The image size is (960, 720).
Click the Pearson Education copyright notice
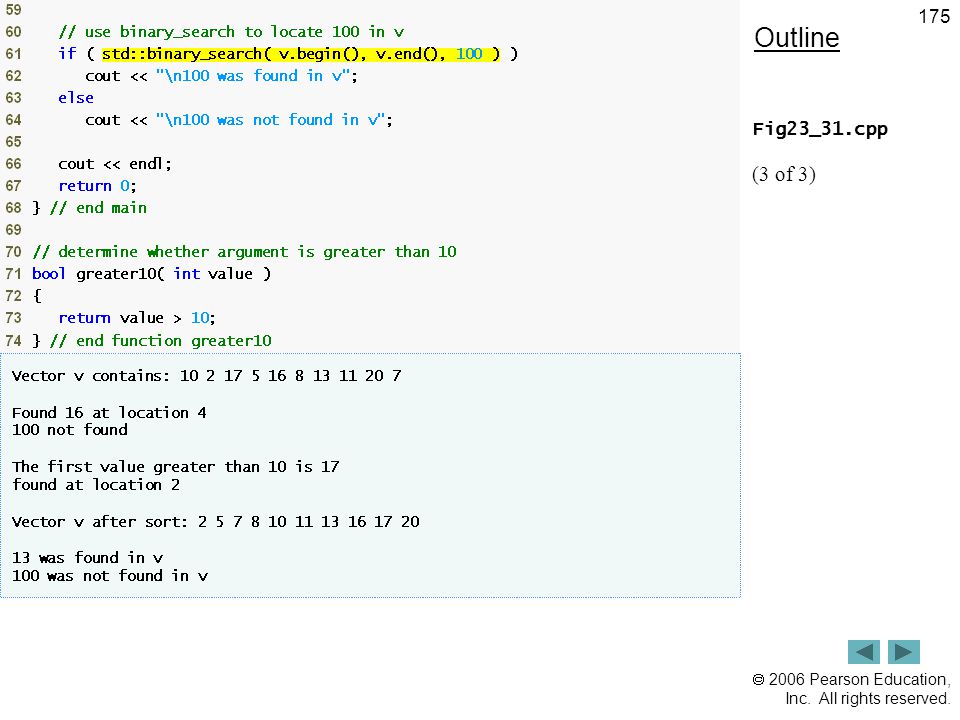pos(851,689)
